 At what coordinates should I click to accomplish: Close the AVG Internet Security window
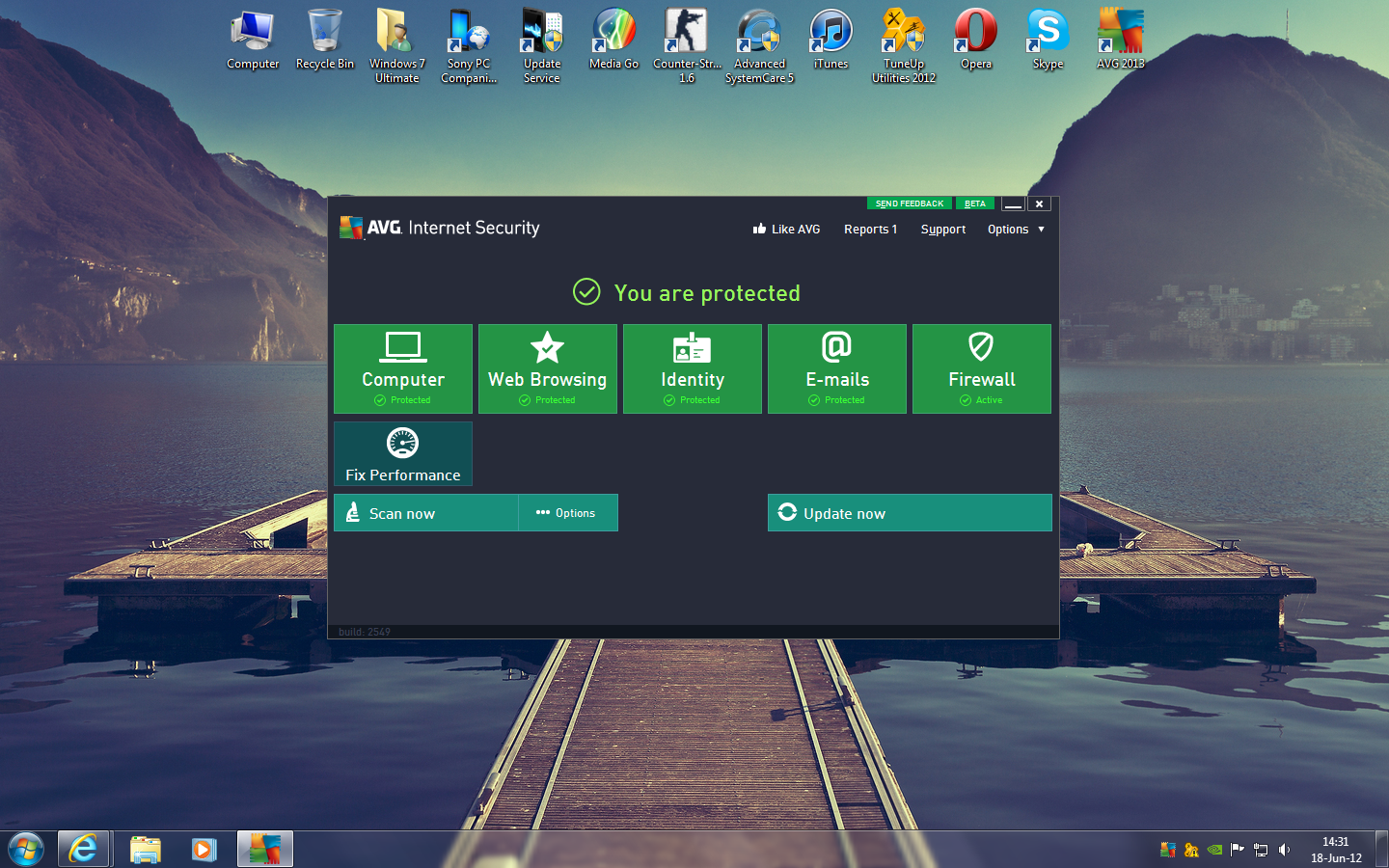point(1039,203)
